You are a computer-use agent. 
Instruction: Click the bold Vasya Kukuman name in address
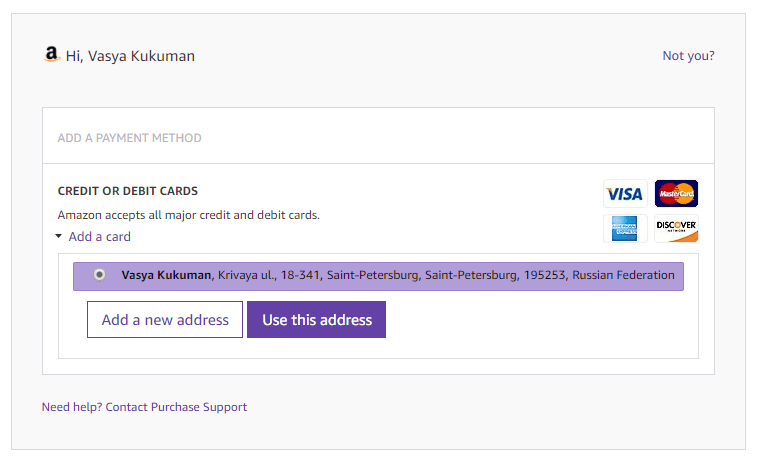pyautogui.click(x=167, y=275)
